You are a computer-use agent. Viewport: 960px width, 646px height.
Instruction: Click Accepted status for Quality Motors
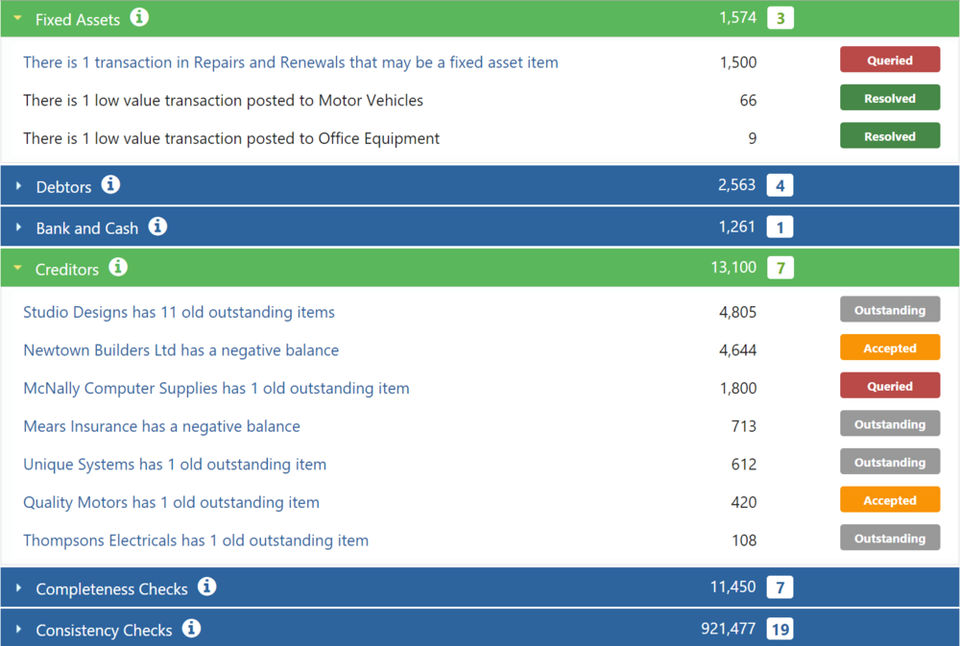point(889,500)
